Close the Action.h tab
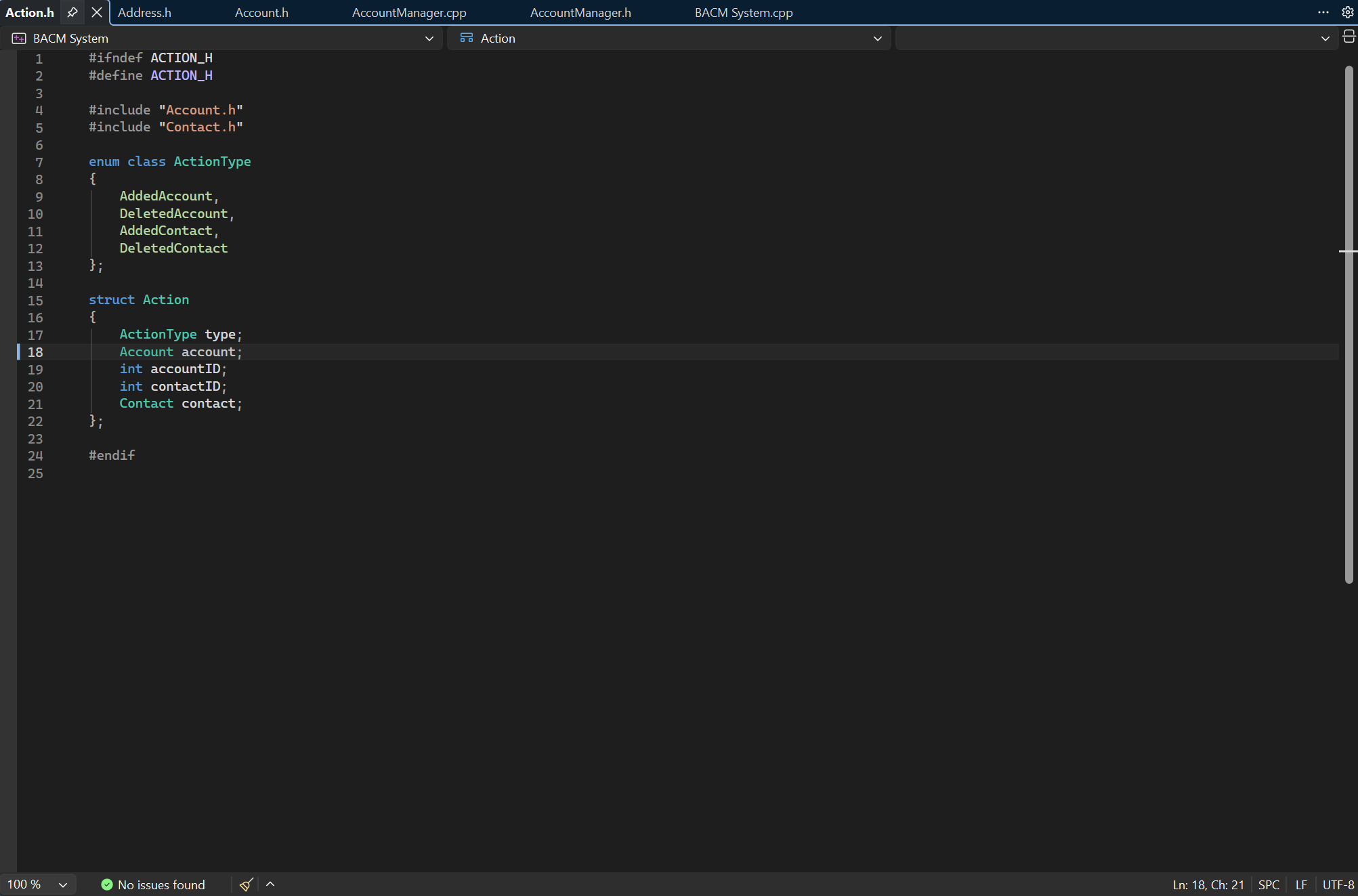This screenshot has height=896, width=1358. coord(97,12)
